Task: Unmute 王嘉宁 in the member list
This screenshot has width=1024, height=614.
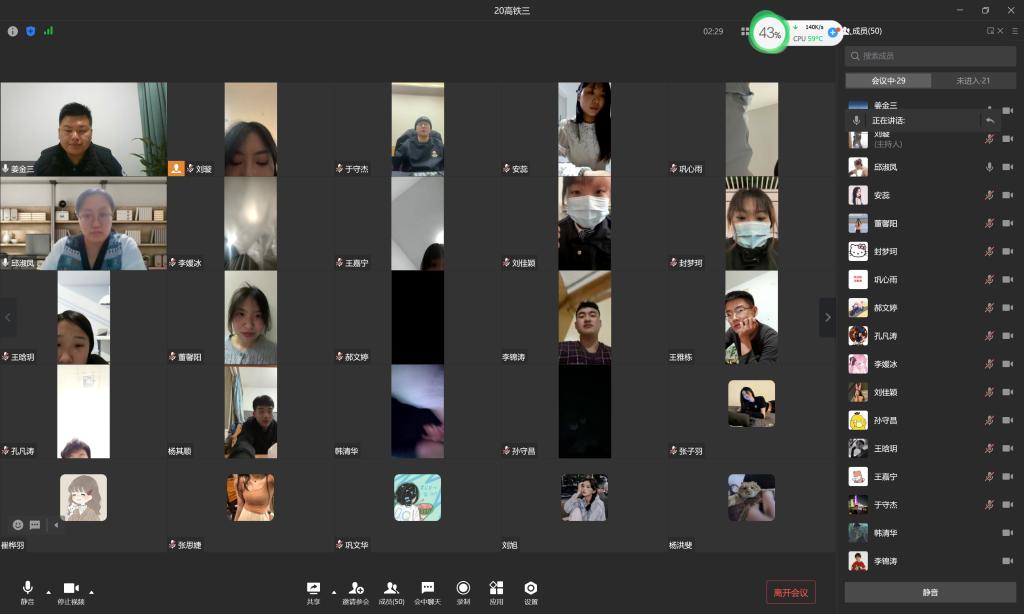Action: [x=989, y=477]
